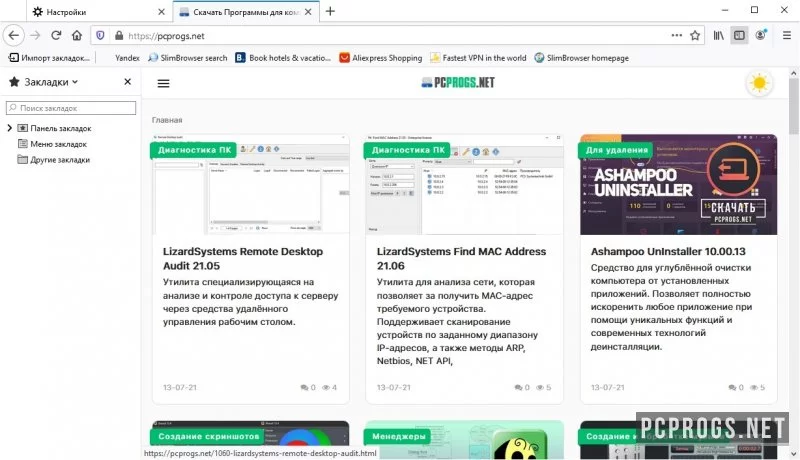Click views eye icon on Ashampoo UnInstaller card
Screen dimensions: 800x460
(754, 388)
